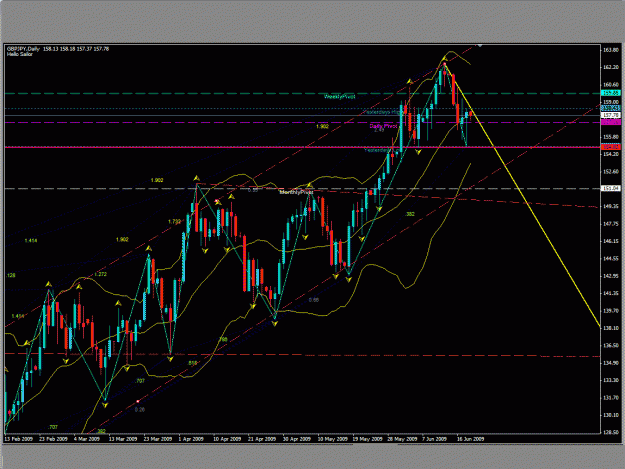
Task: Click the 139.70 price axis label
Action: click(x=611, y=311)
